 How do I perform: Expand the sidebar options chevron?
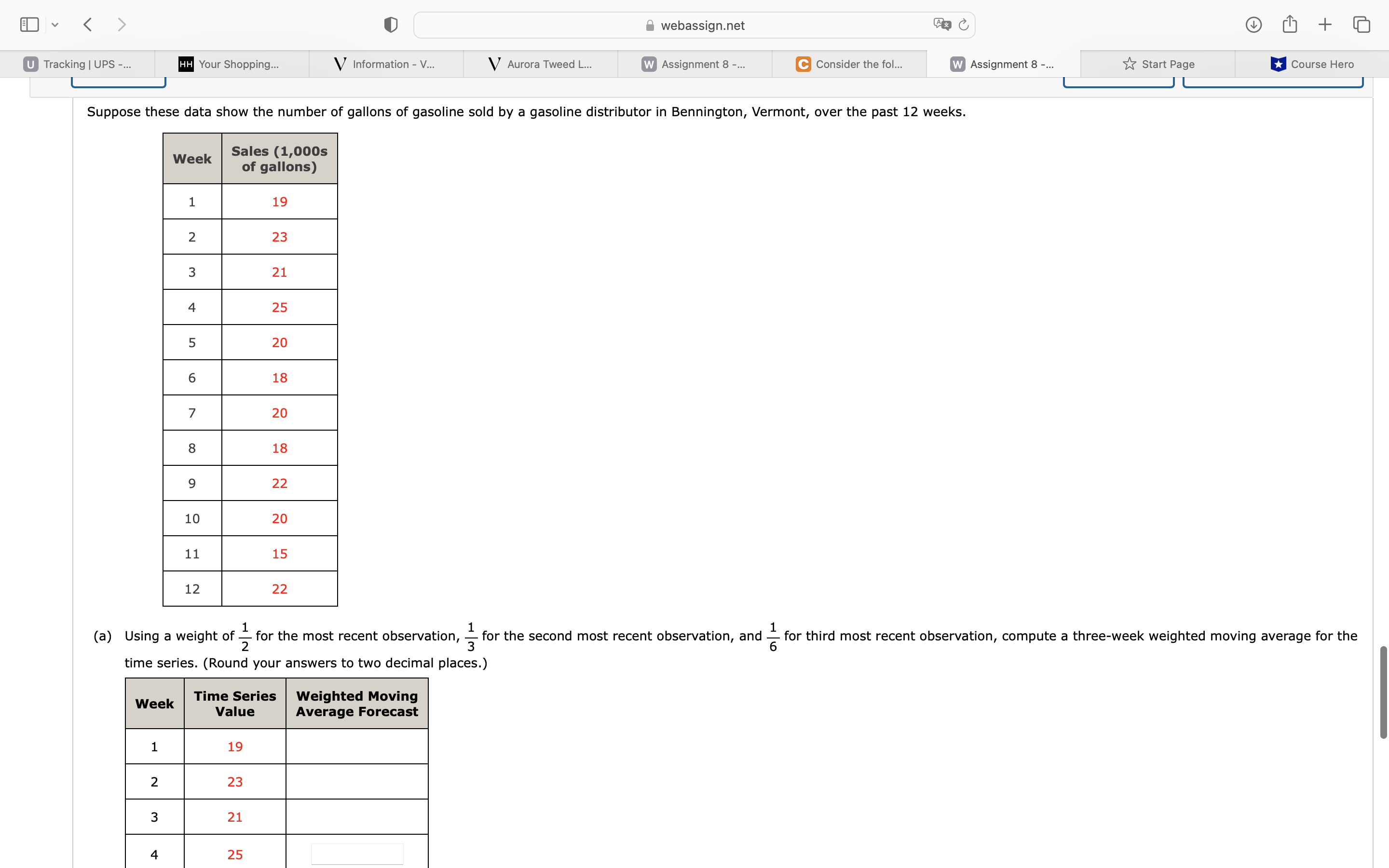point(55,25)
